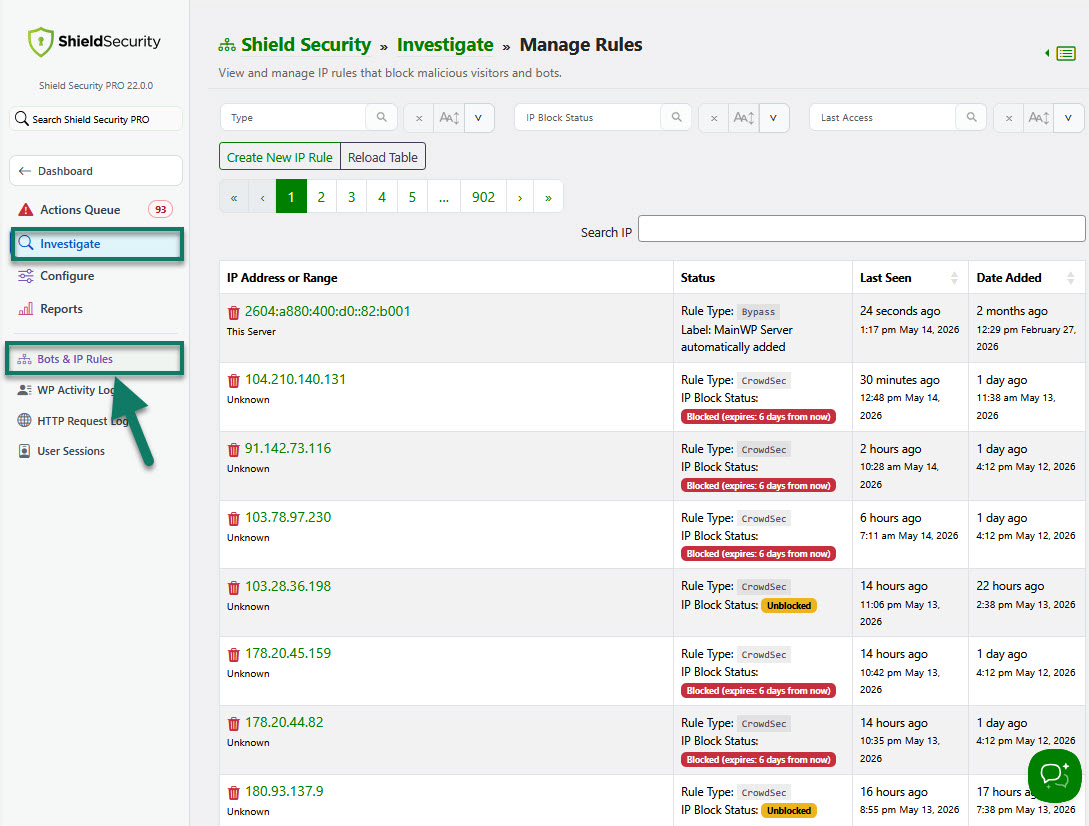Click Reload Table button
The width and height of the screenshot is (1089, 826).
383,157
